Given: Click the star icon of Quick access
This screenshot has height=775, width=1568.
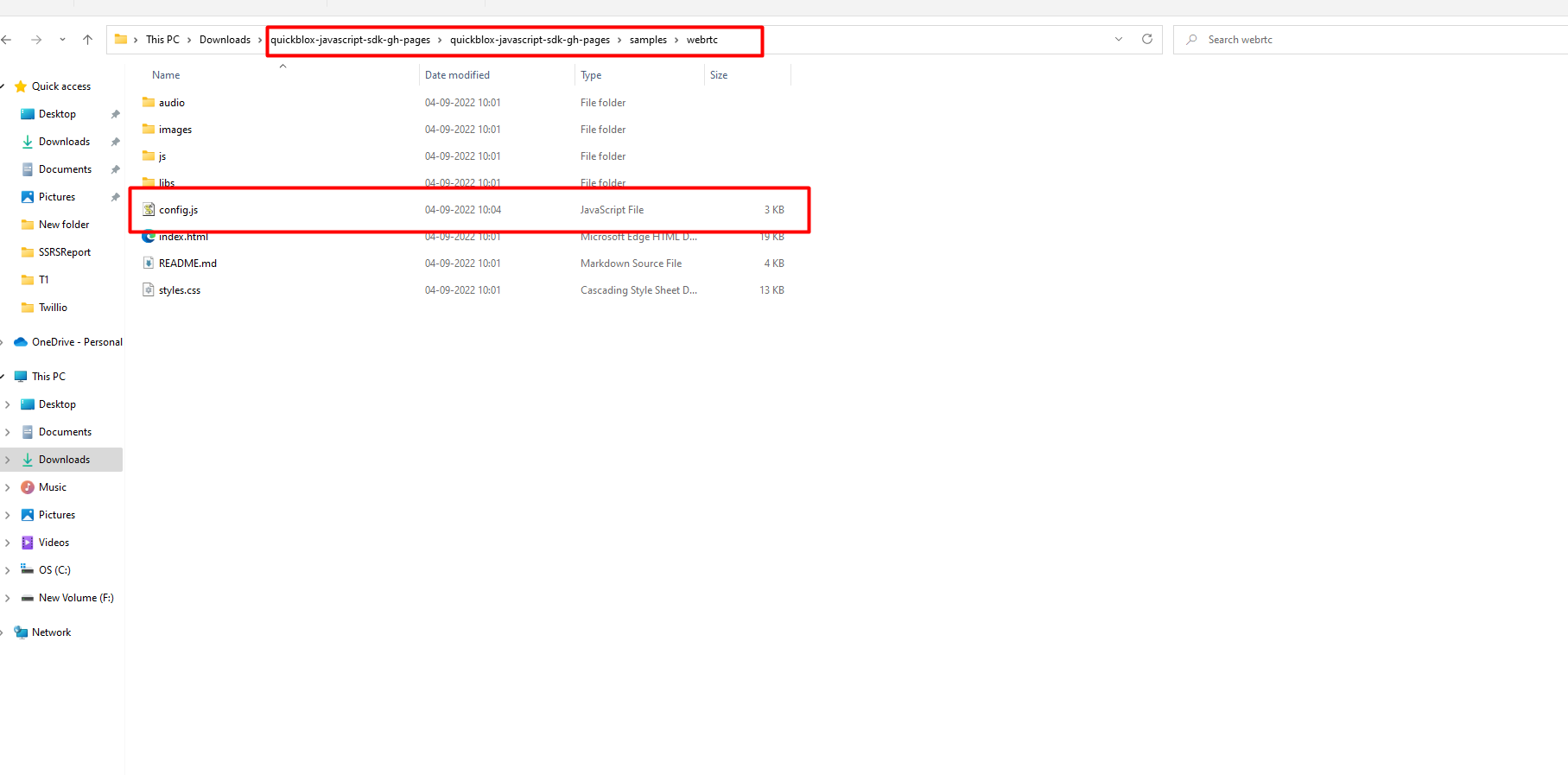Looking at the screenshot, I should coord(21,86).
